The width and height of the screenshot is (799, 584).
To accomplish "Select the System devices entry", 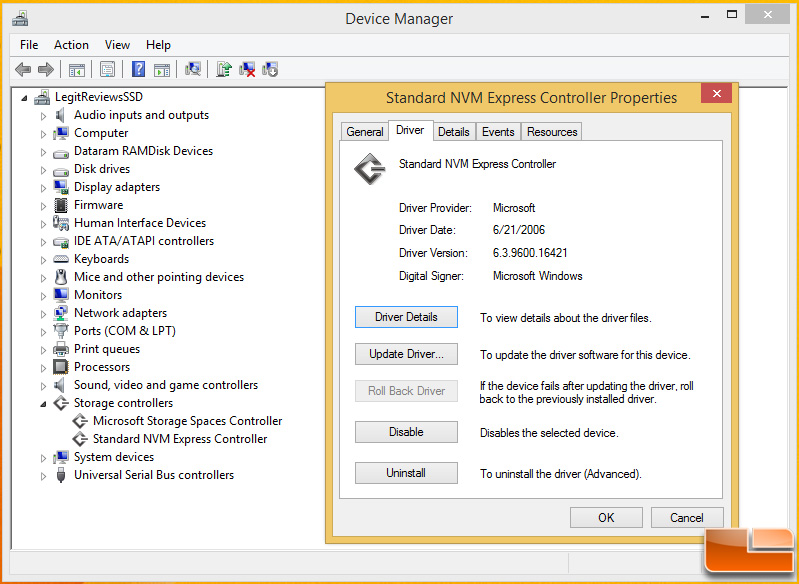I will pyautogui.click(x=114, y=457).
